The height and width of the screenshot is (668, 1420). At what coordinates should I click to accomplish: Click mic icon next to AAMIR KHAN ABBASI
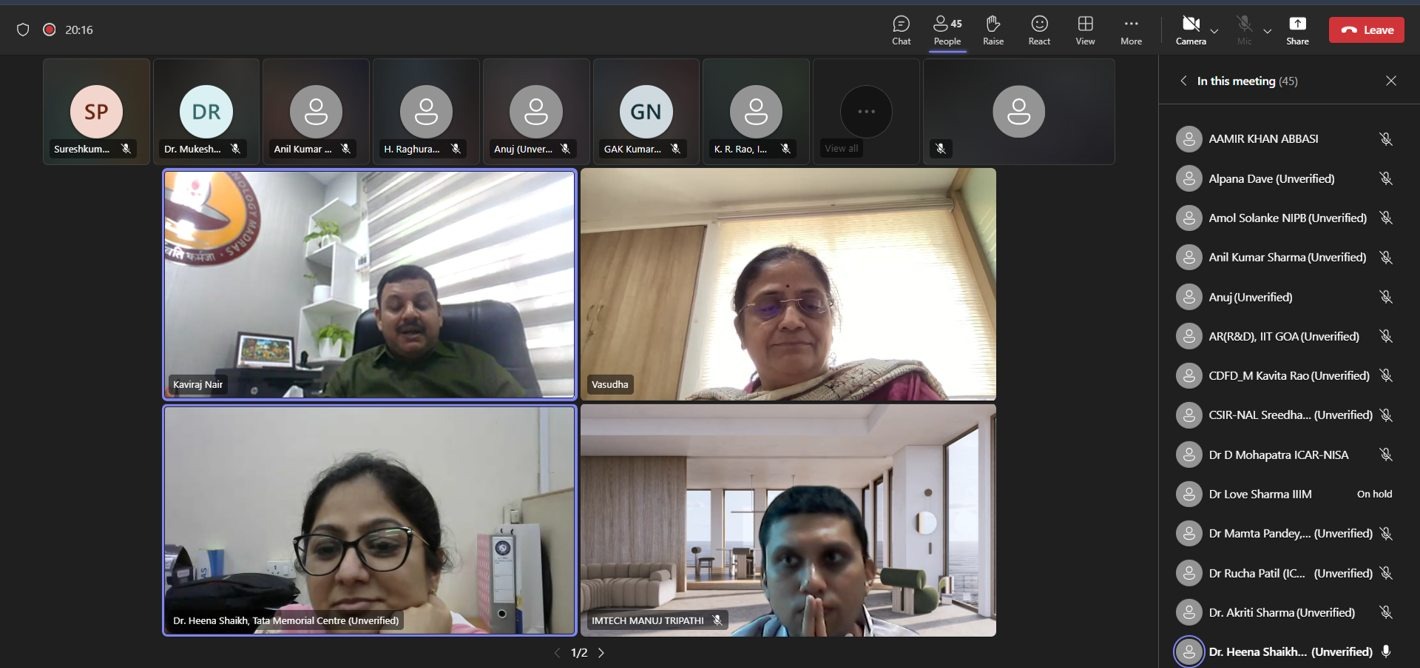(1385, 139)
